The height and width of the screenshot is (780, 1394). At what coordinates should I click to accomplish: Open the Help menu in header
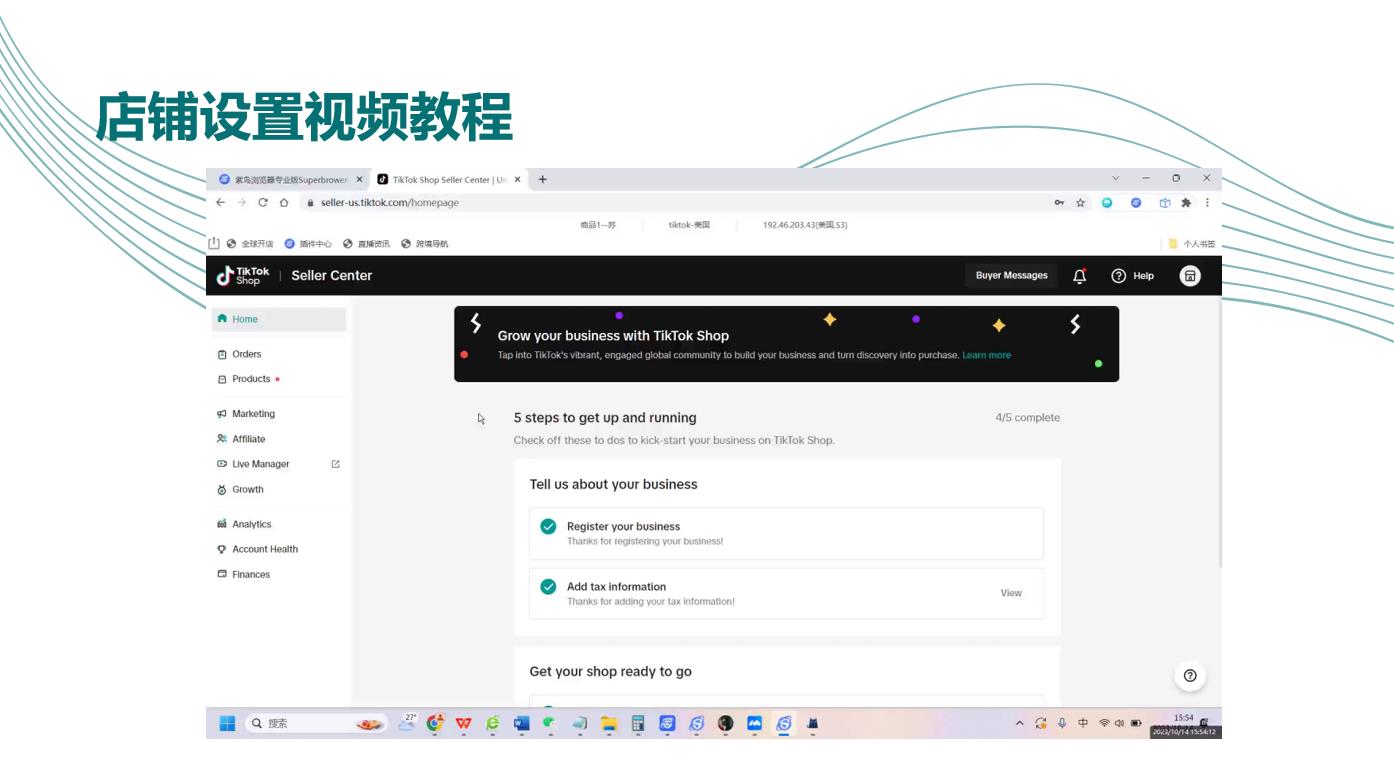tap(1133, 276)
